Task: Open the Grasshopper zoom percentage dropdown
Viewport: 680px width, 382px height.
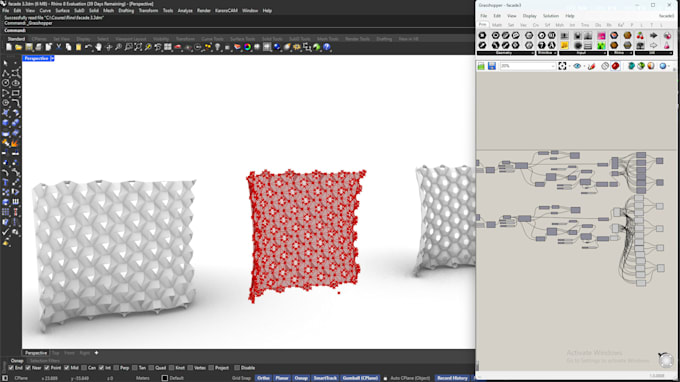Action: click(x=552, y=66)
